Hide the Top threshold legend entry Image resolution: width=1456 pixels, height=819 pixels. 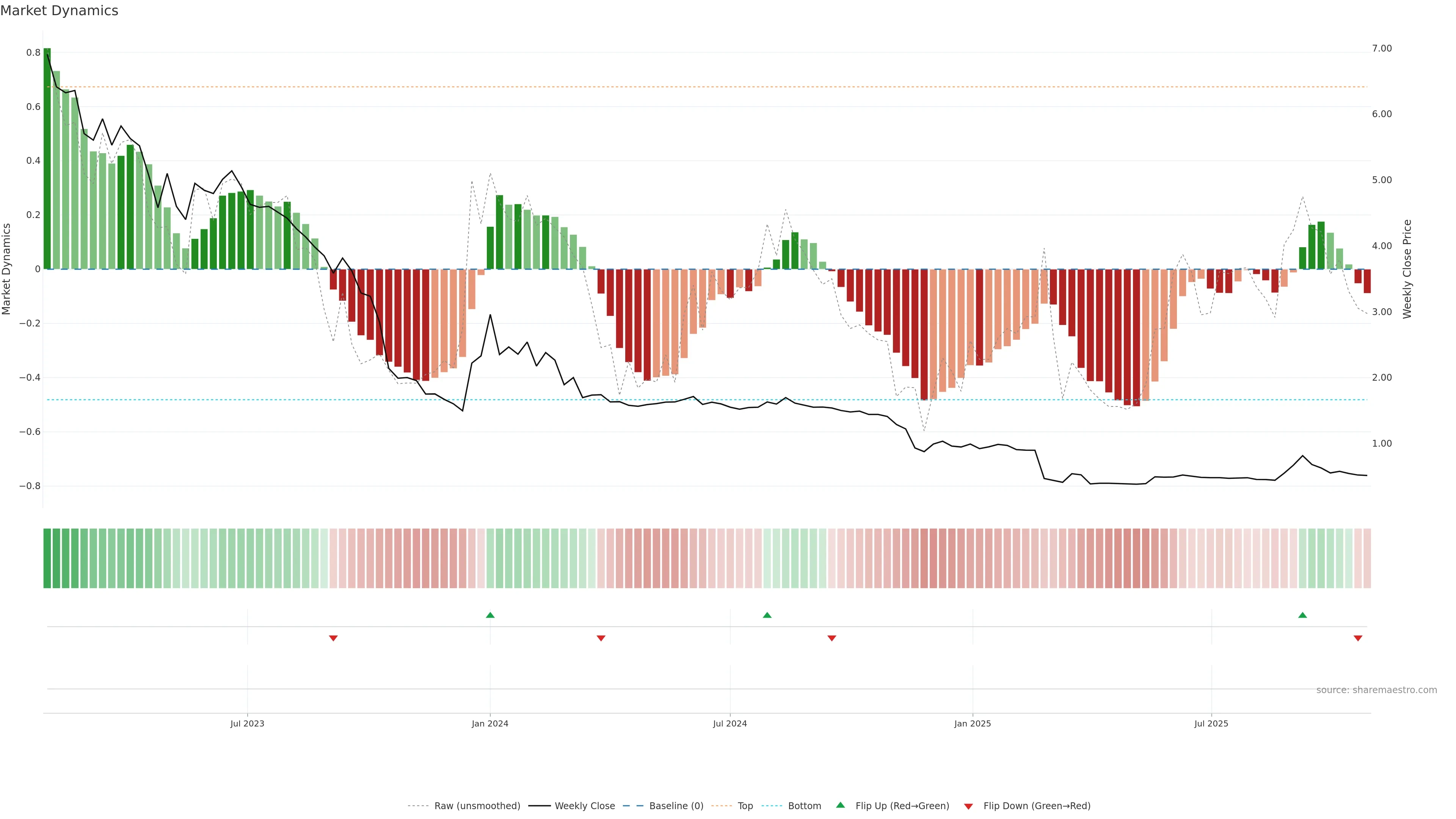745,806
